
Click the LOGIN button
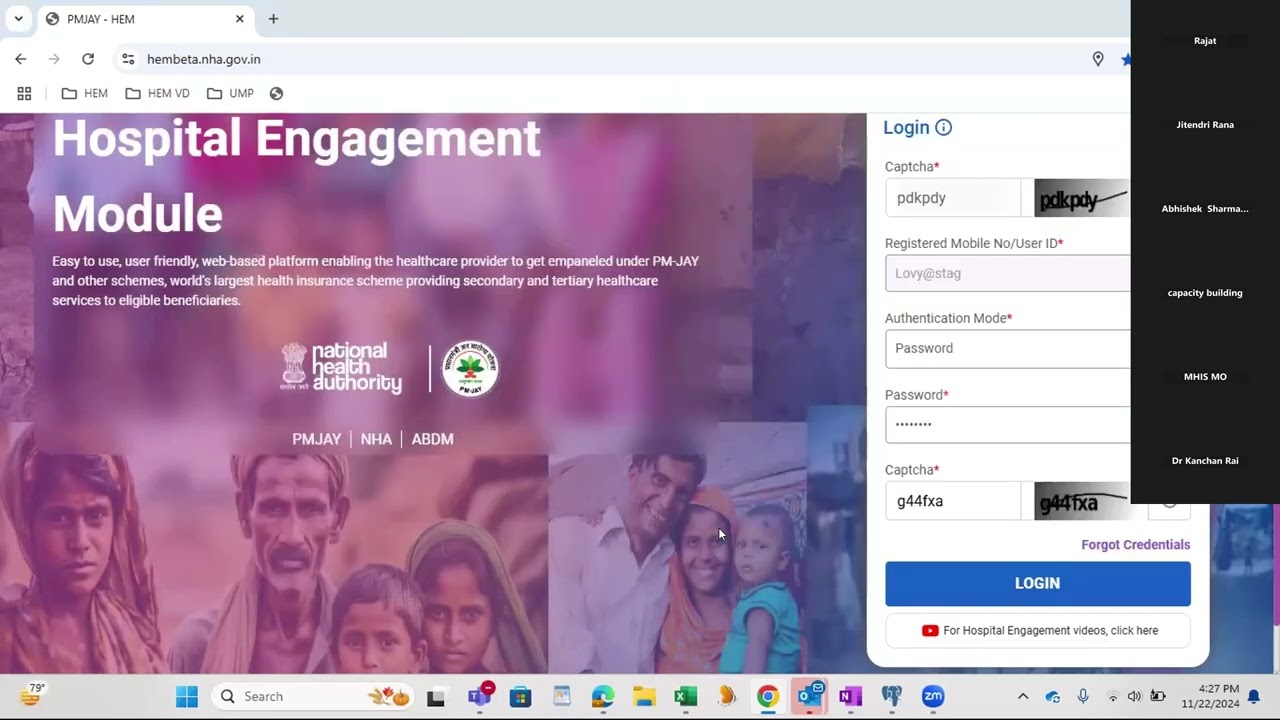point(1037,583)
